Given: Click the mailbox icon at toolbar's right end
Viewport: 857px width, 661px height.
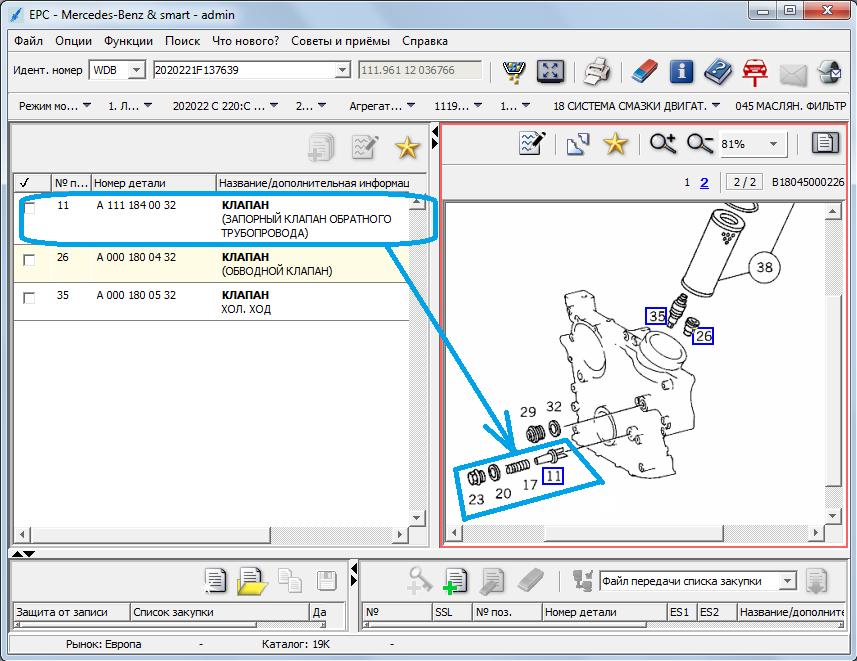Looking at the screenshot, I should 829,72.
